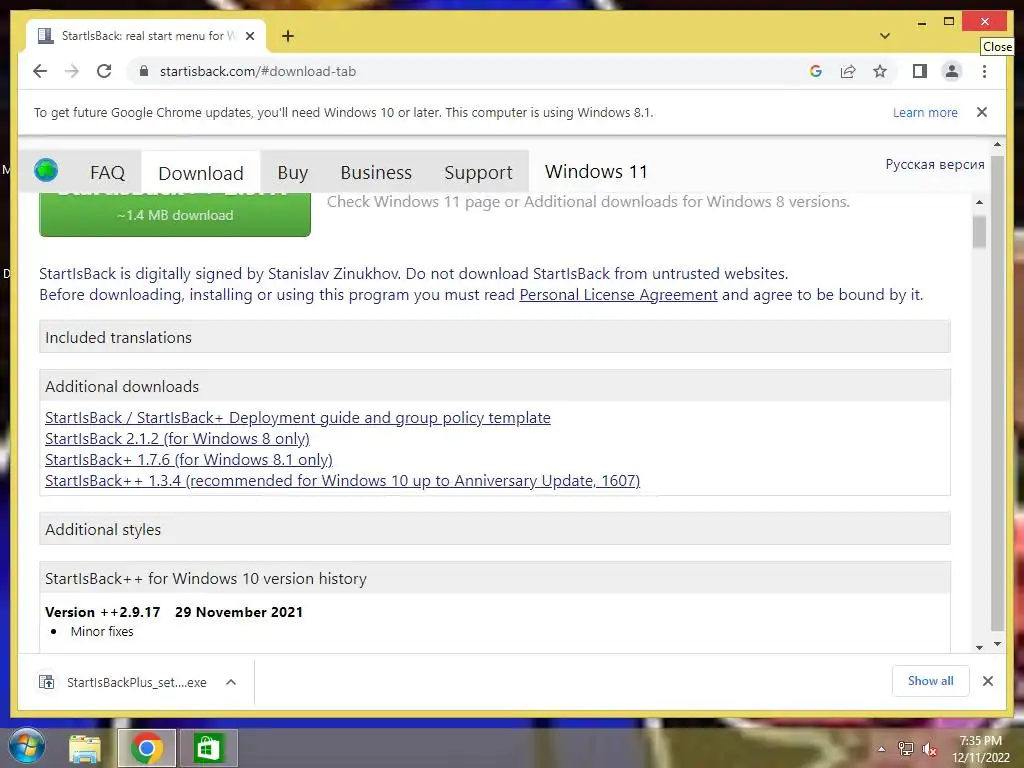Click inner scrollbar up arrow
The height and width of the screenshot is (768, 1024).
[979, 202]
